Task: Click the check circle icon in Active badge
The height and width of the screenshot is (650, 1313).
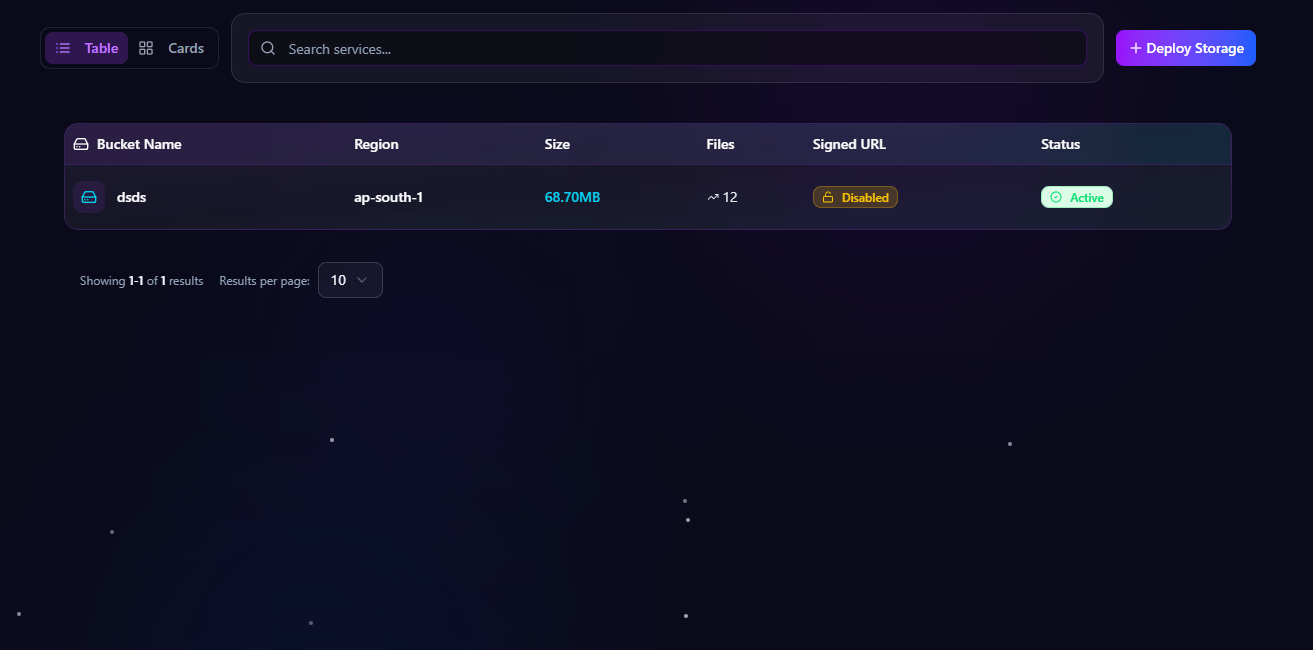Action: (1056, 197)
